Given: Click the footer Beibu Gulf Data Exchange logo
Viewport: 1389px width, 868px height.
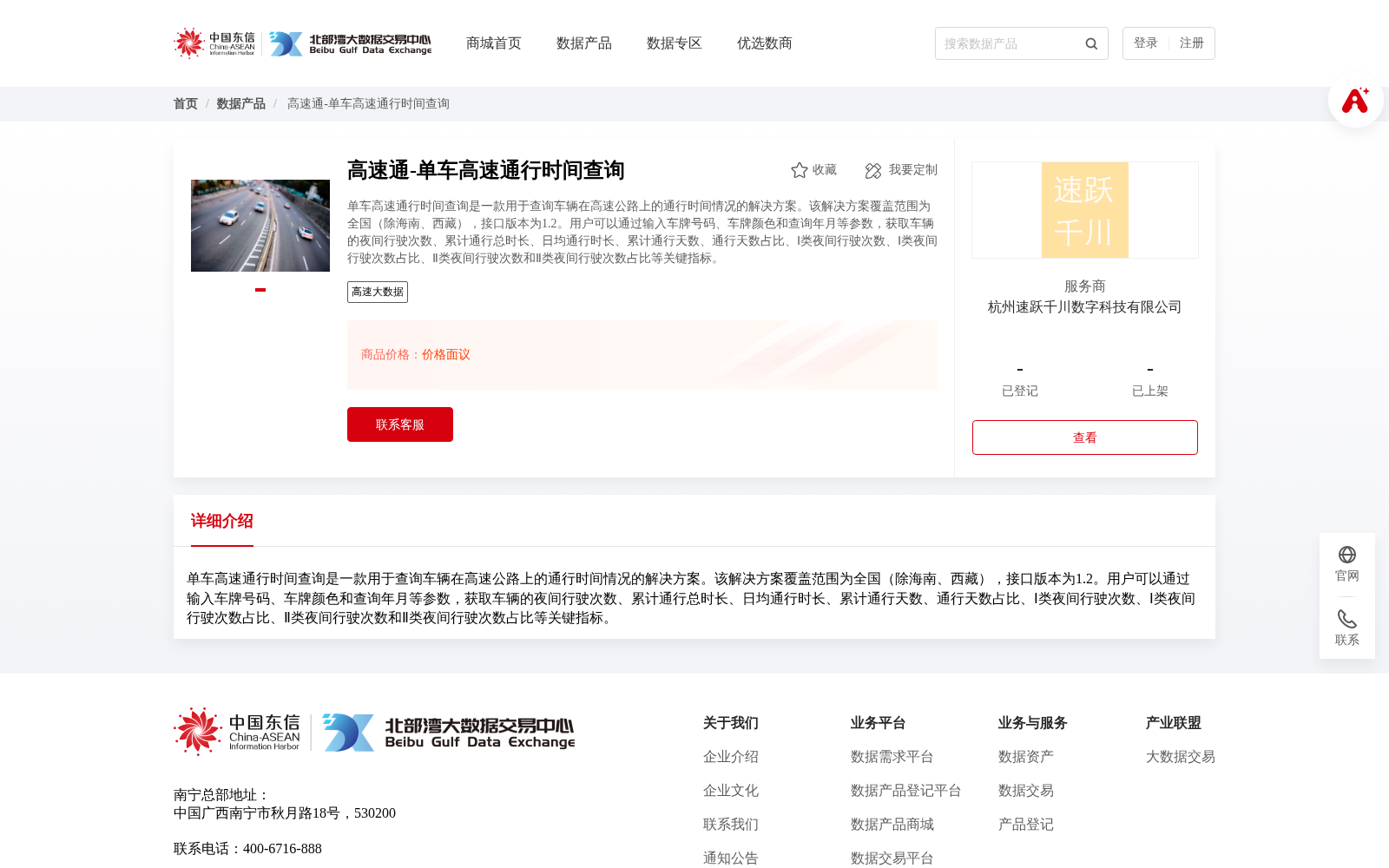Looking at the screenshot, I should [448, 732].
